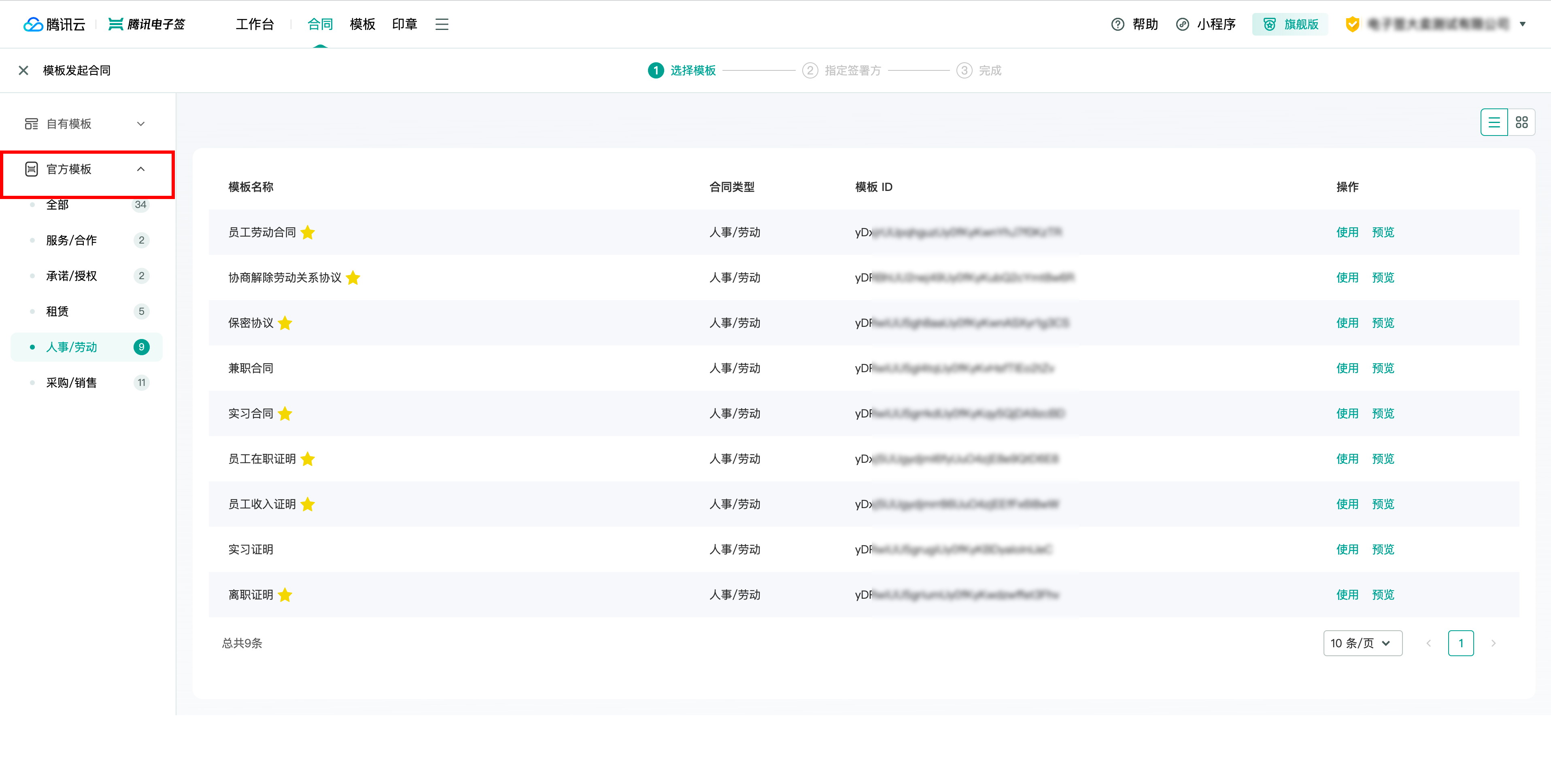Viewport: 1551px width, 784px height.
Task: Click the 兼职合同 template name
Action: tap(251, 368)
